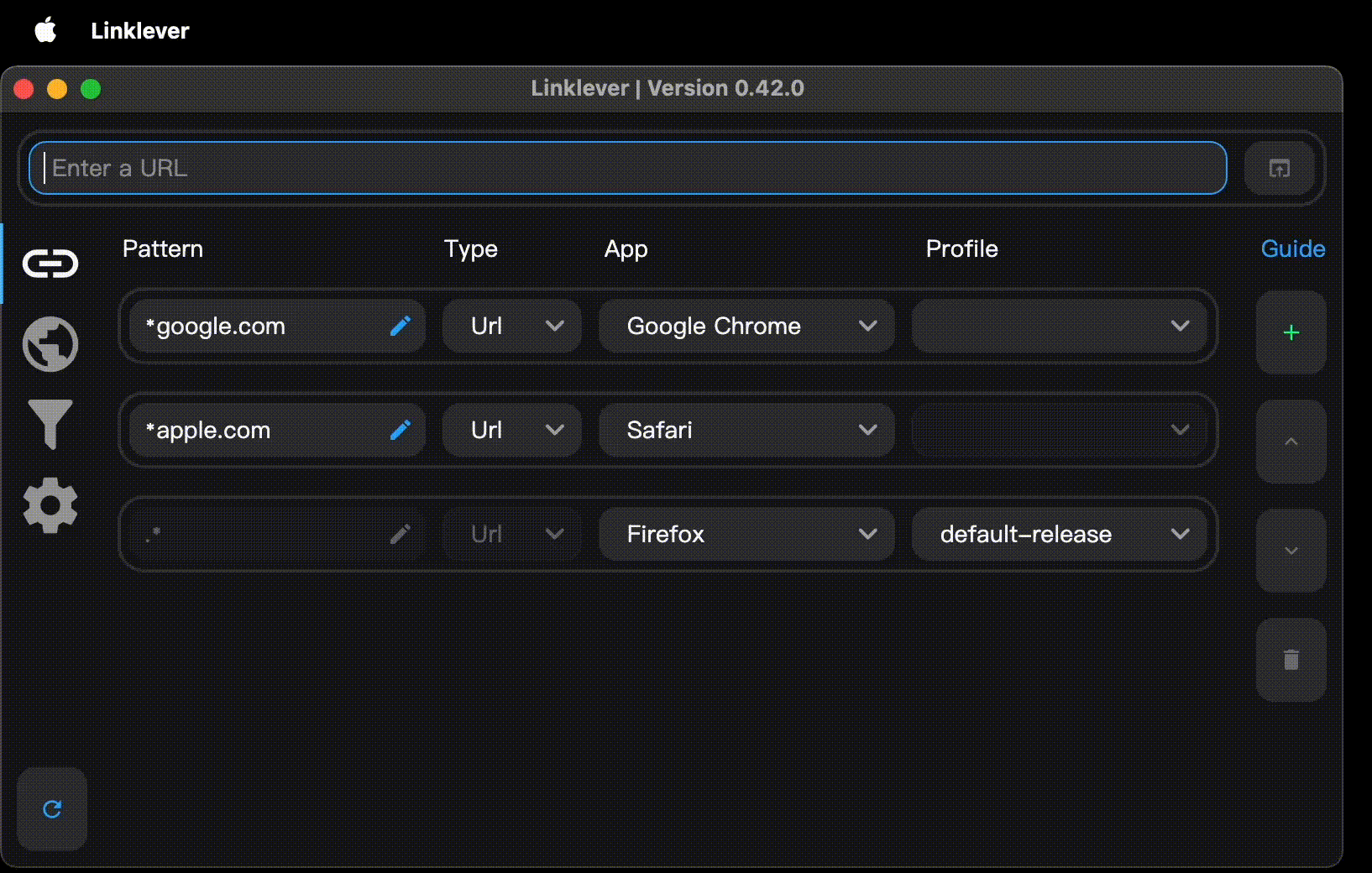Open the Type dropdown for .* row
Viewport: 1372px width, 873px height.
(x=512, y=534)
